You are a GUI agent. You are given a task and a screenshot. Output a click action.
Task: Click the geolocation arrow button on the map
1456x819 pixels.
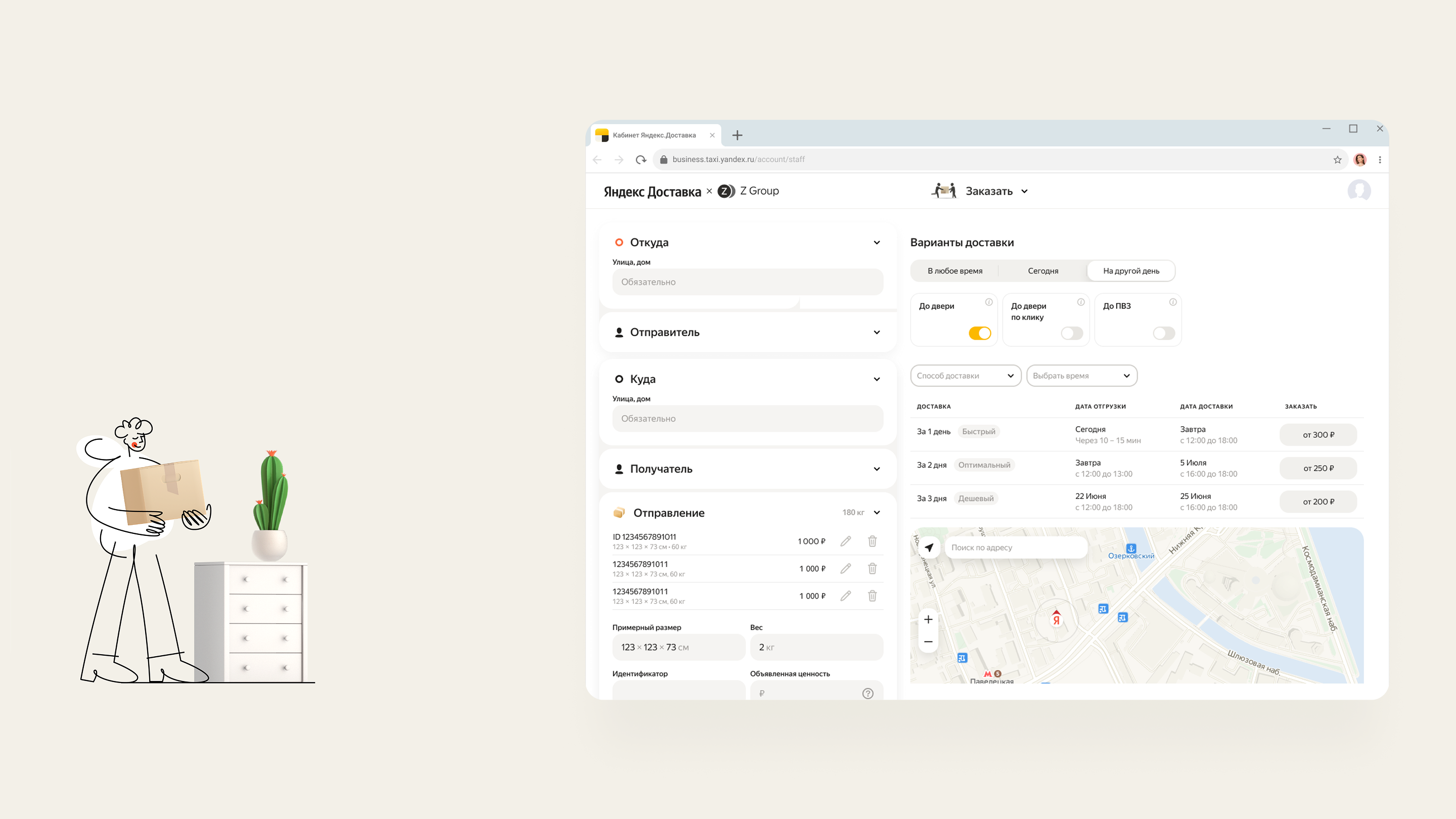tap(928, 547)
